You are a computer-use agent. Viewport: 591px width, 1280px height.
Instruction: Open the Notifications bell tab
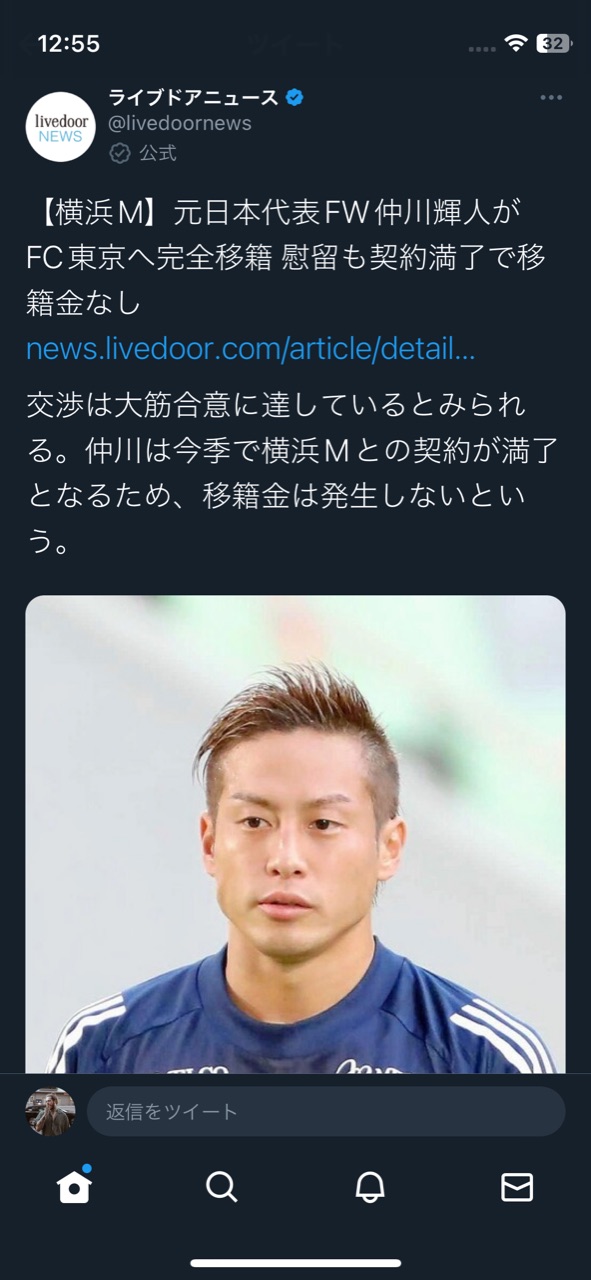click(370, 1187)
